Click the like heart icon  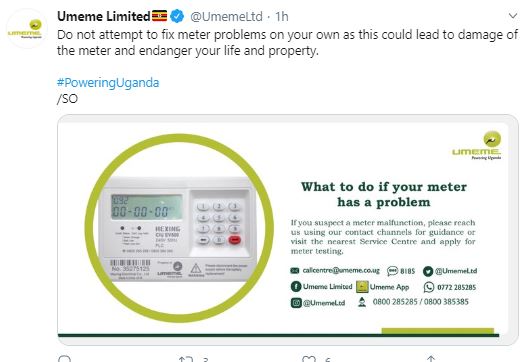[x=308, y=359]
